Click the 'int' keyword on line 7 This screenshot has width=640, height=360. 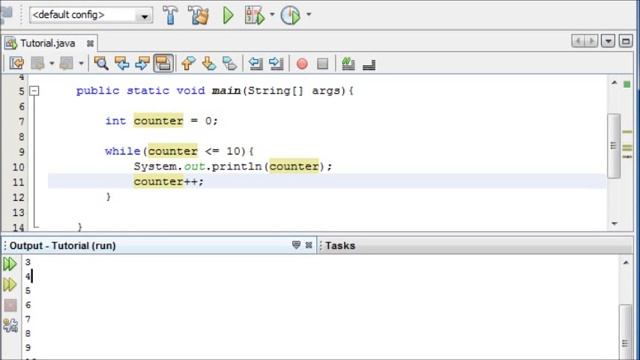[116, 121]
